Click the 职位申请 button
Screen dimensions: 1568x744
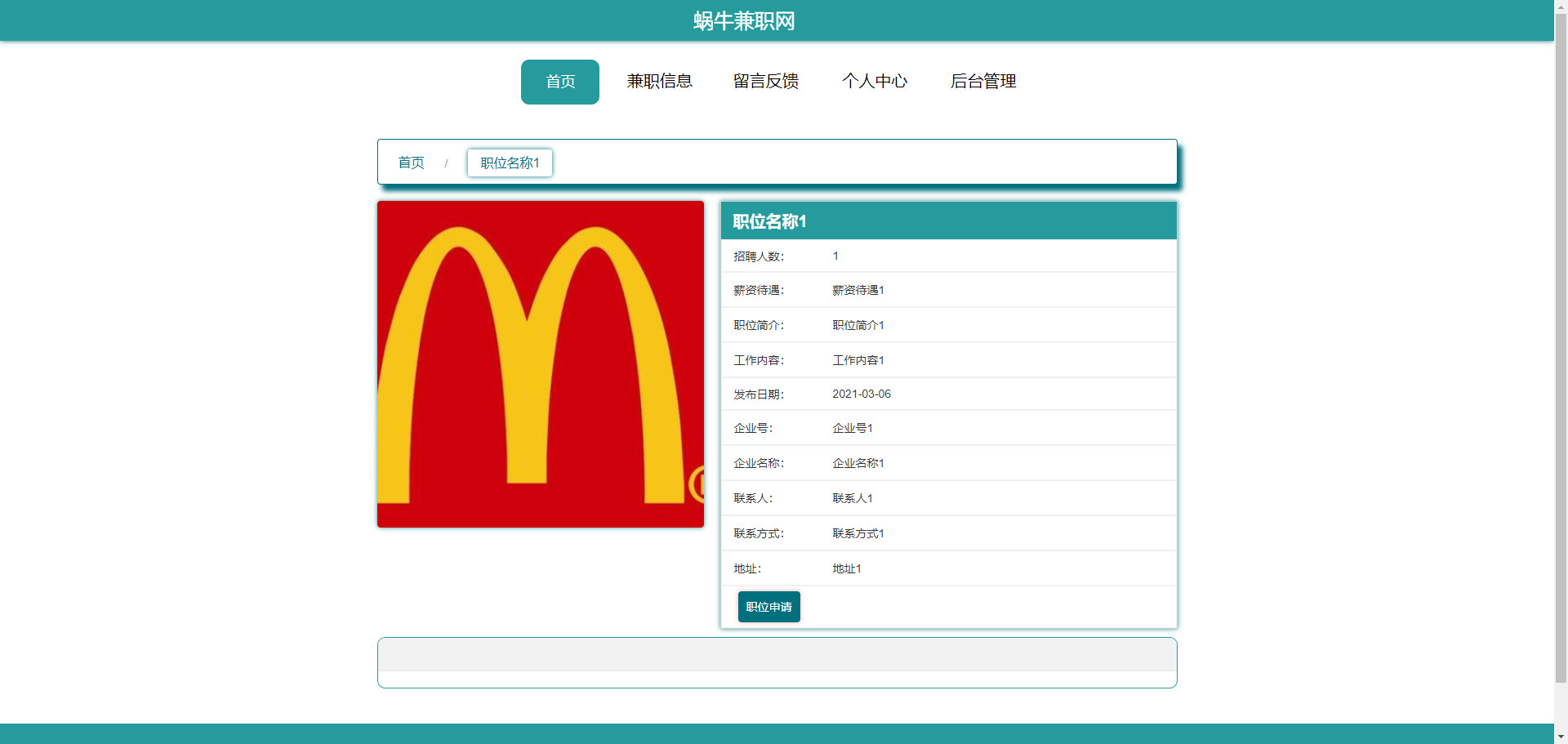tap(769, 607)
